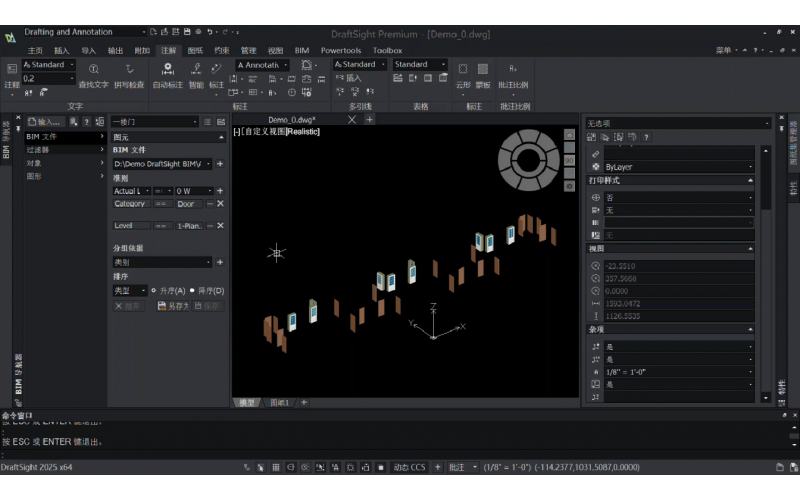Add a BIM file with the plus icon

tap(220, 164)
